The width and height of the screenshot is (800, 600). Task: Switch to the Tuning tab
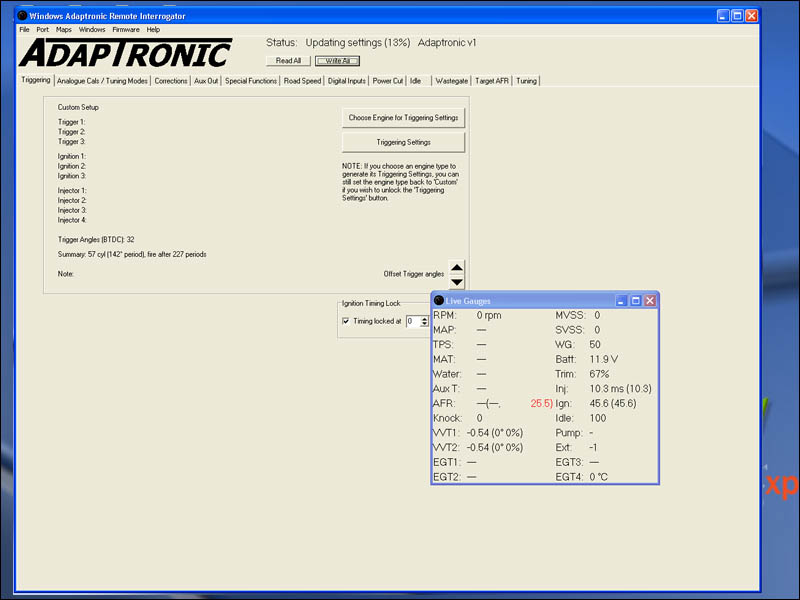coord(526,81)
